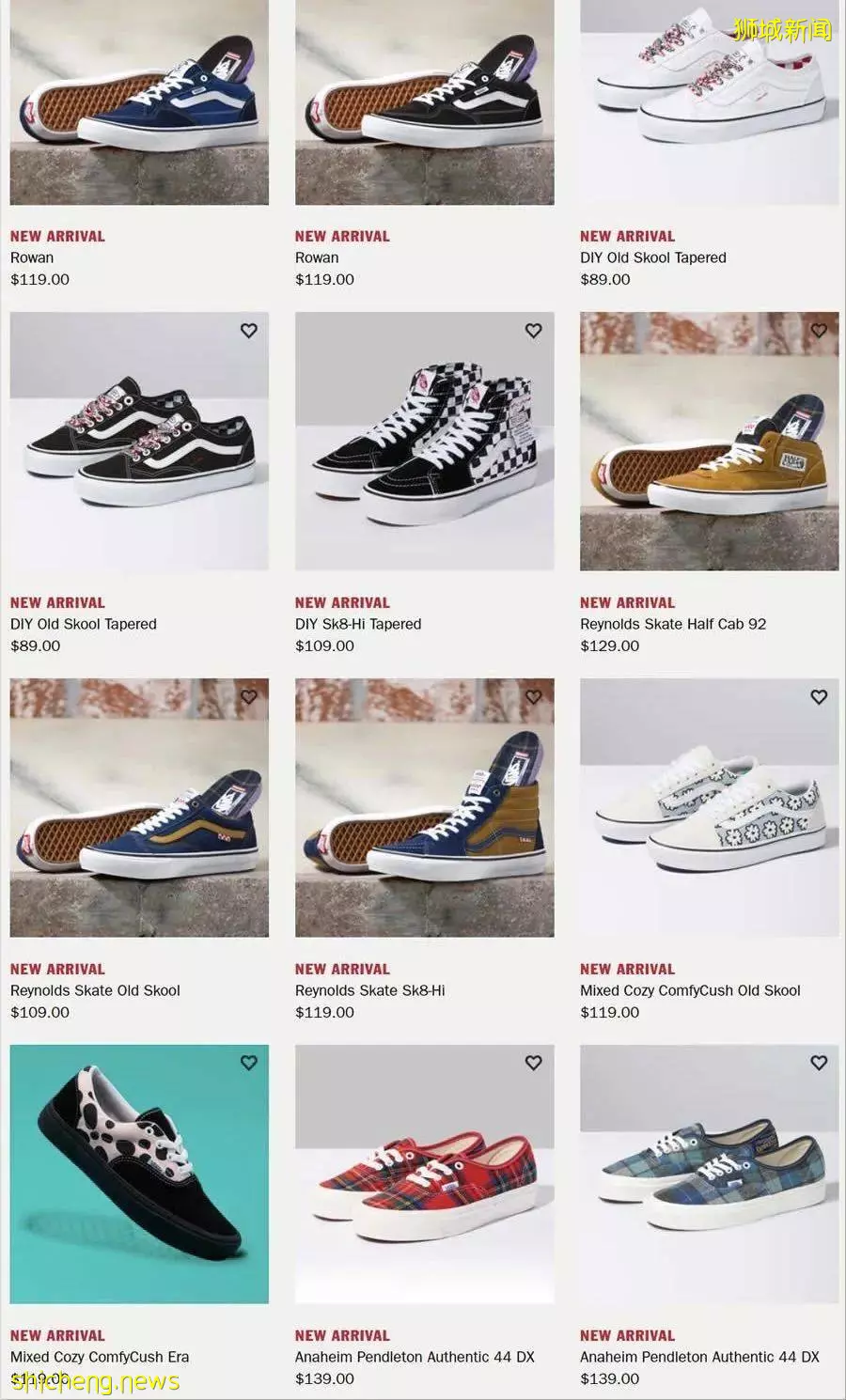Favorite the black DIY Old Skool Tapered

pos(248,331)
